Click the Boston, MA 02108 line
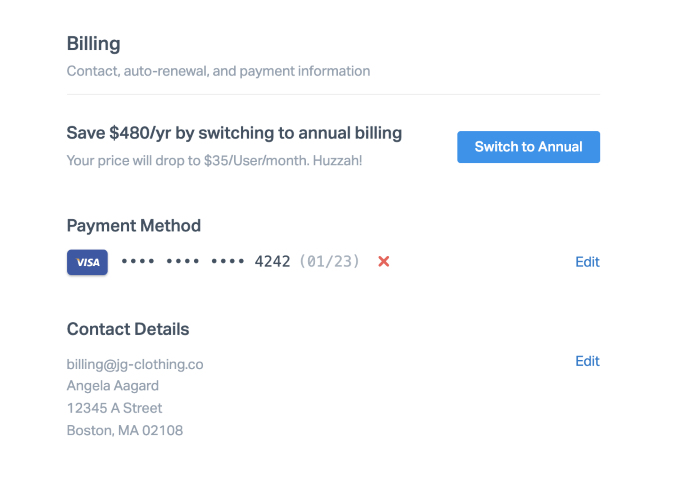 (x=125, y=431)
